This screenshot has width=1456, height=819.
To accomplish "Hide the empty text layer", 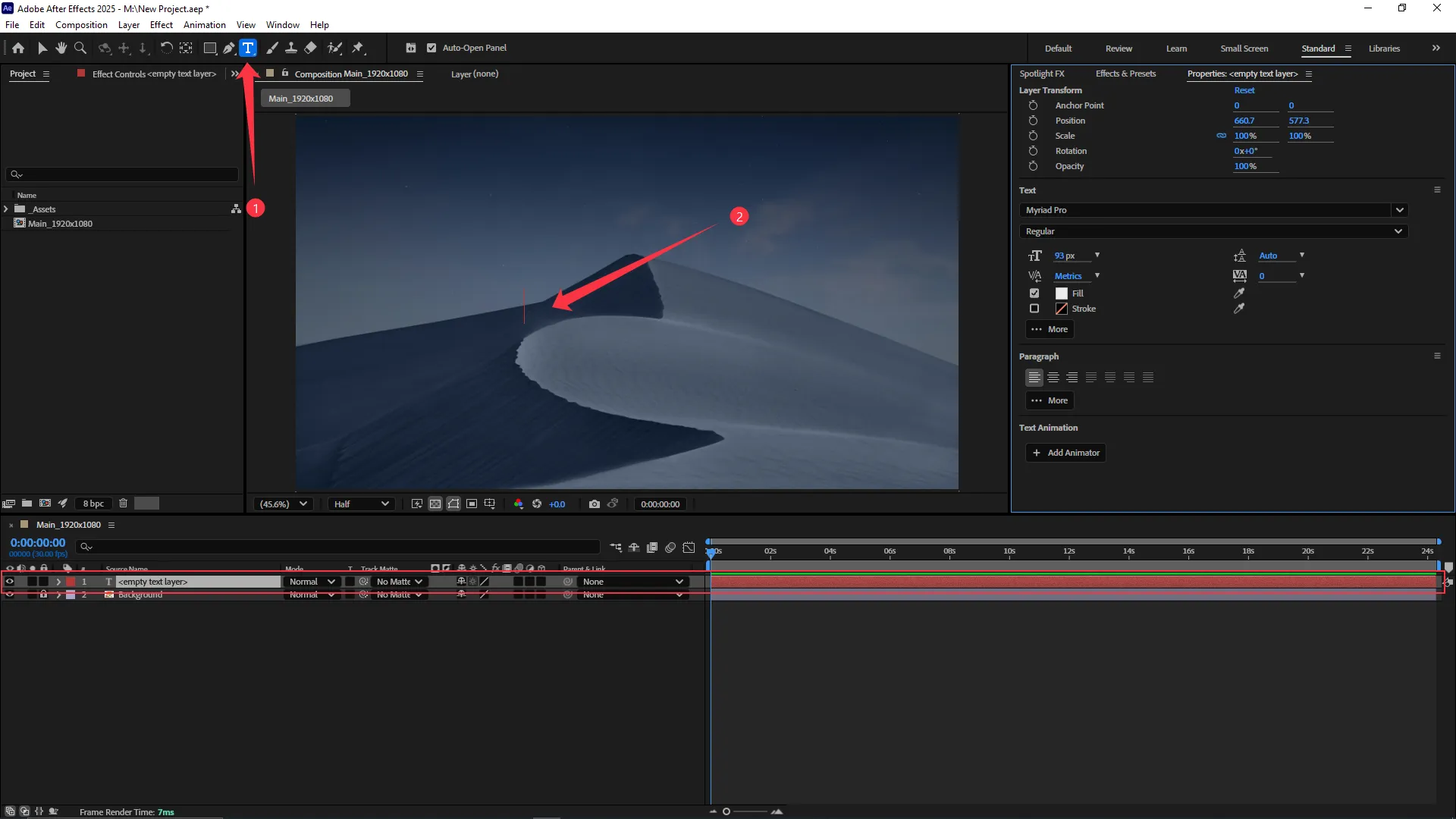I will coord(10,582).
